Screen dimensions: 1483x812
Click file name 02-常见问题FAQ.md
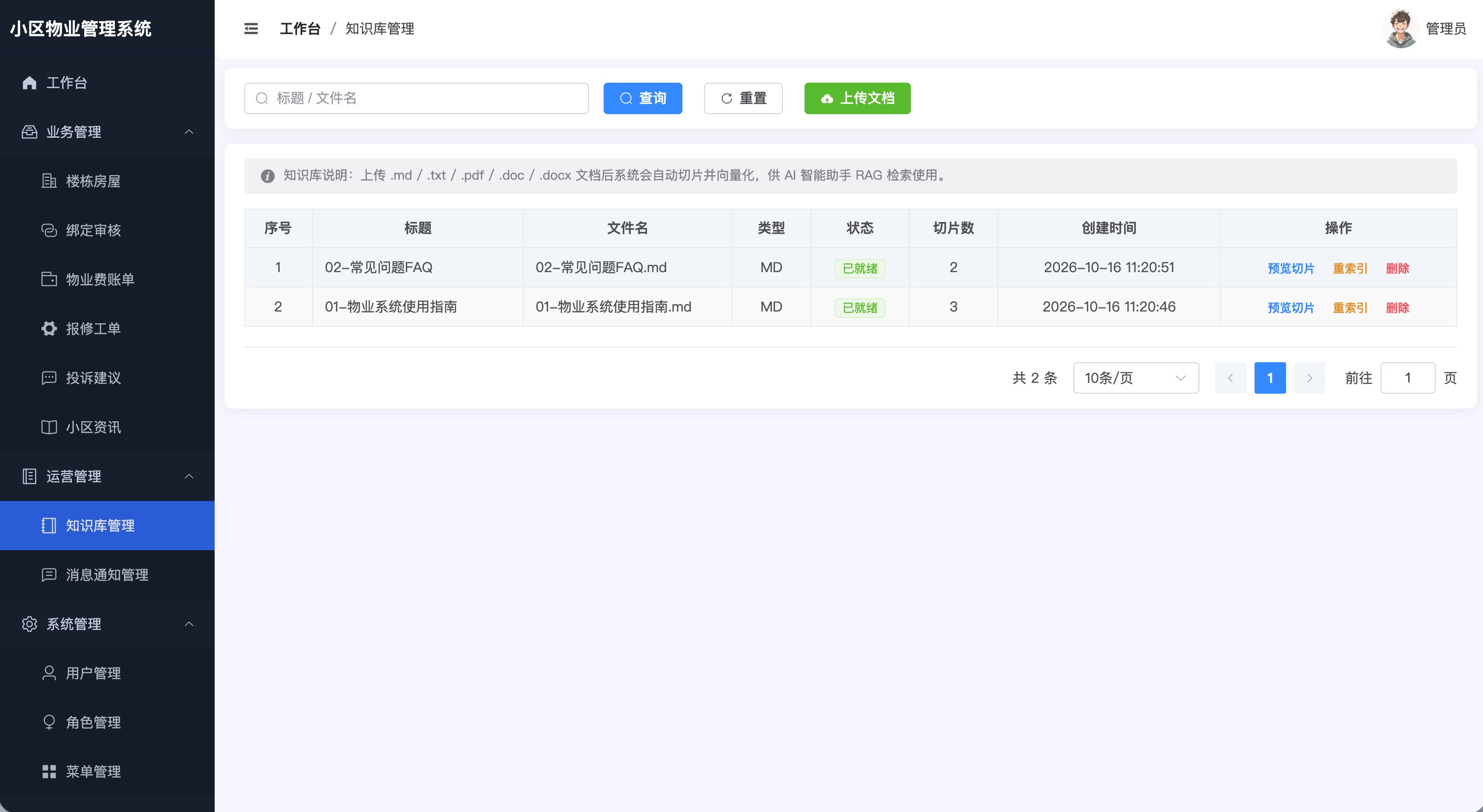tap(601, 268)
